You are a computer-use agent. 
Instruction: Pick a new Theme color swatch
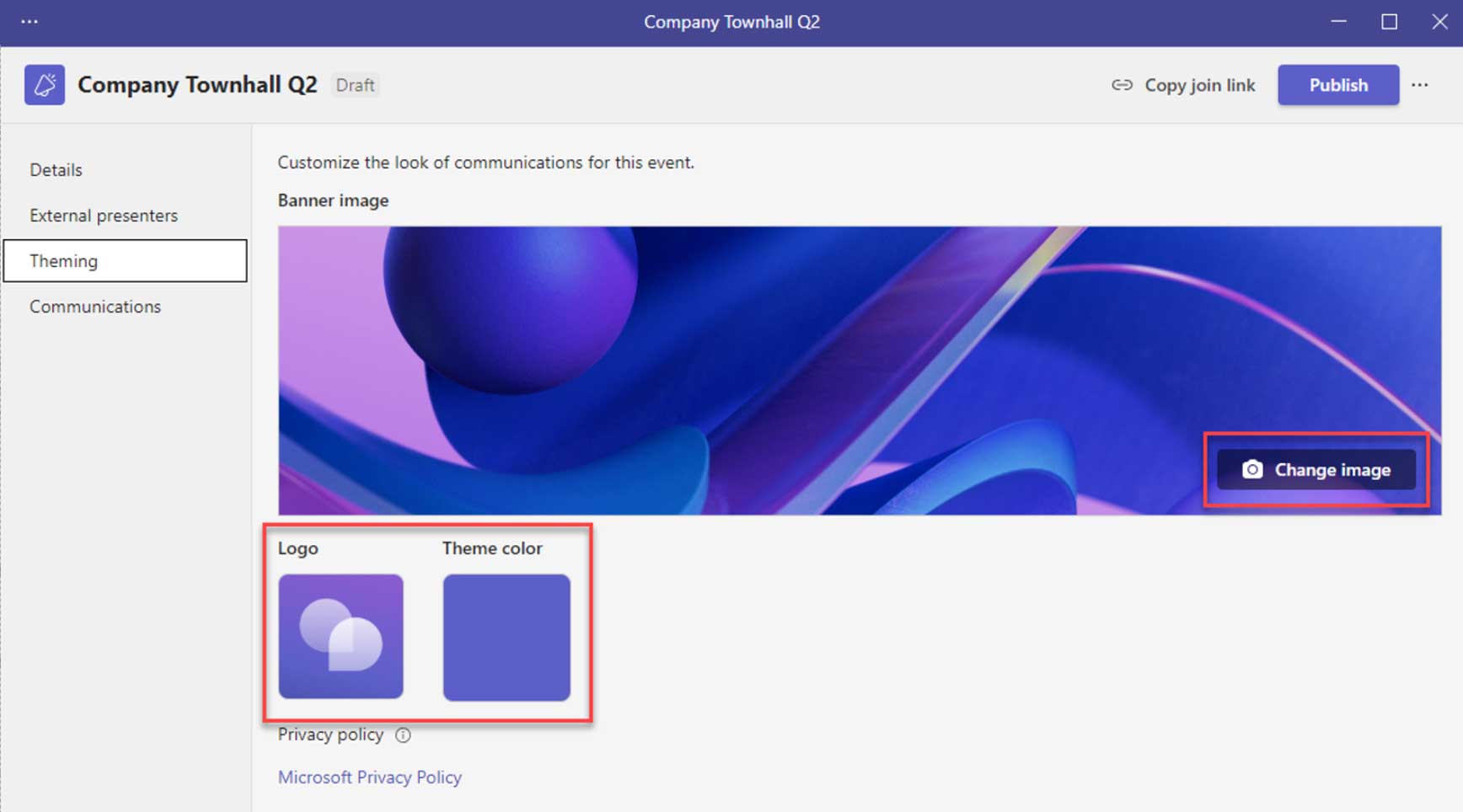[506, 638]
